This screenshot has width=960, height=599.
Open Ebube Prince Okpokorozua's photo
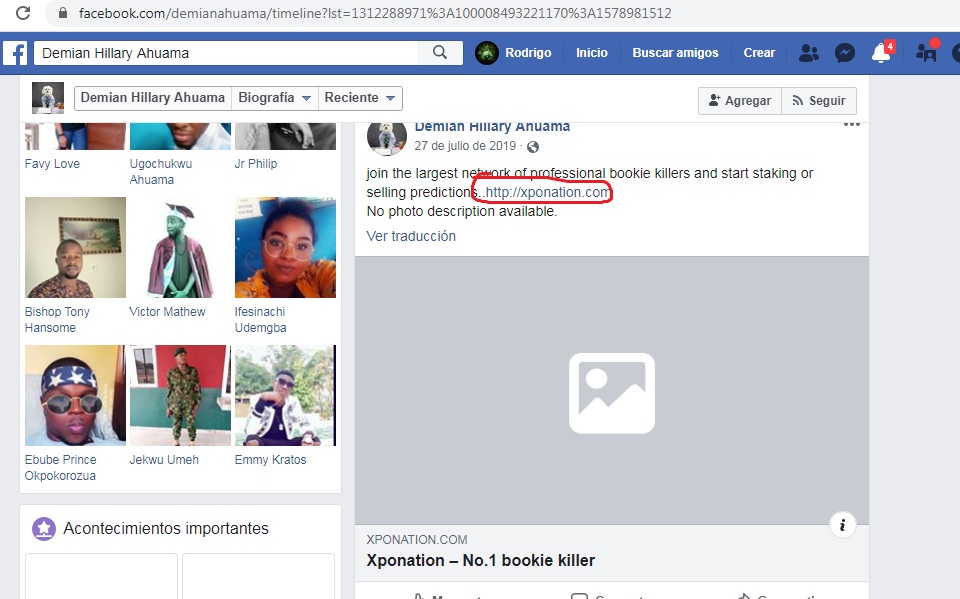(x=75, y=396)
